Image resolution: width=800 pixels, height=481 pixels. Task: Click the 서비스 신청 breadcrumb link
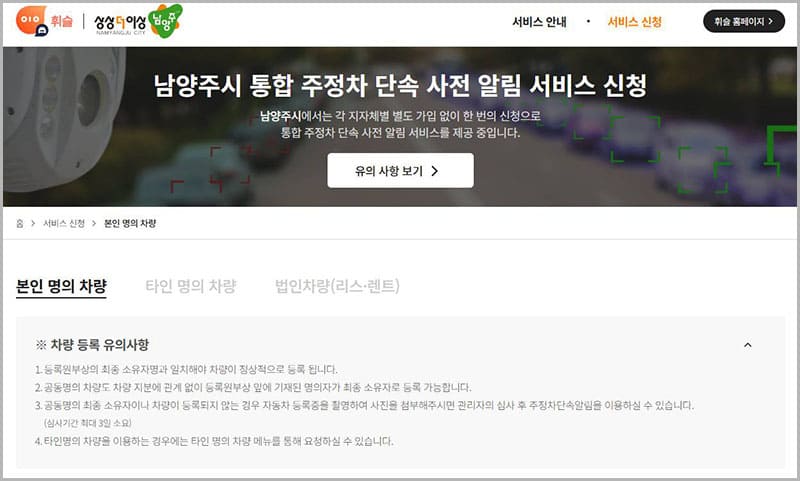(x=64, y=223)
